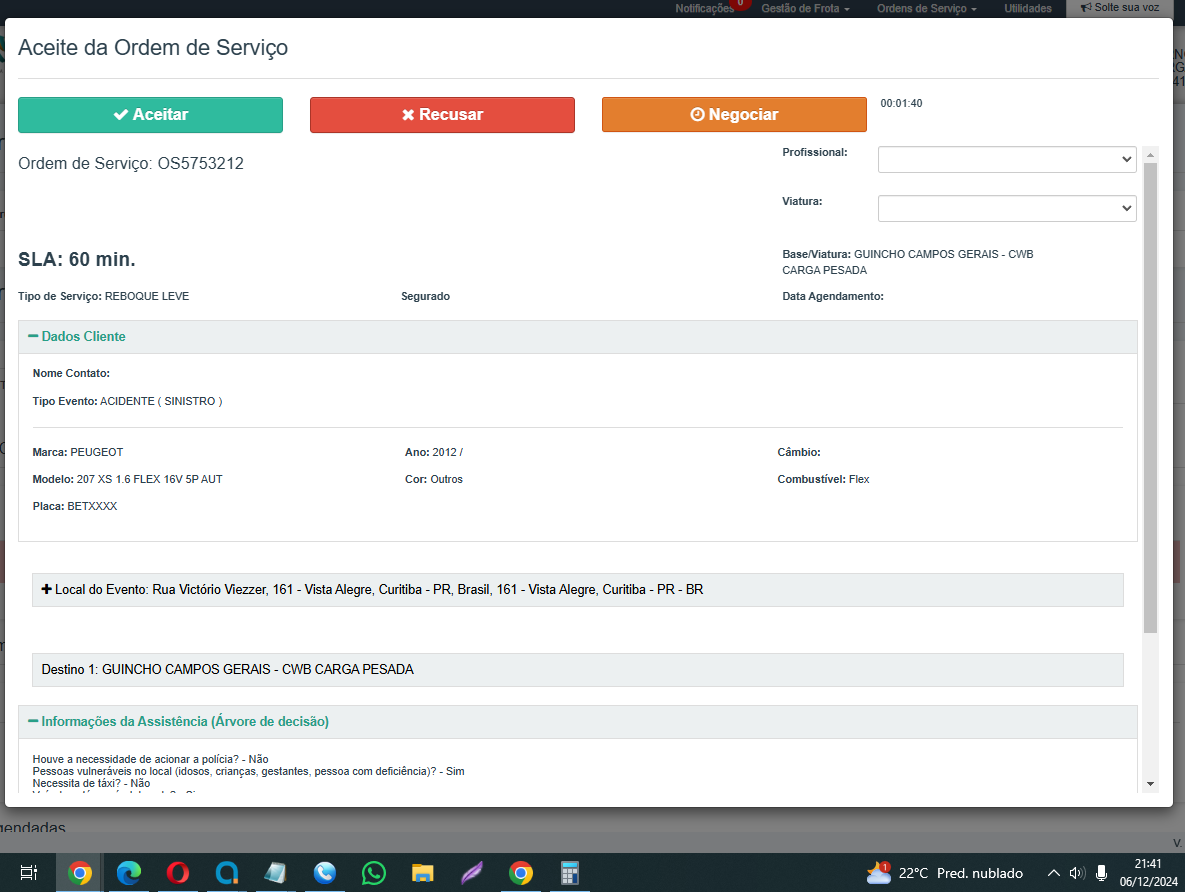Open the Gestão de Frota menu
The width and height of the screenshot is (1185, 892).
pos(805,8)
